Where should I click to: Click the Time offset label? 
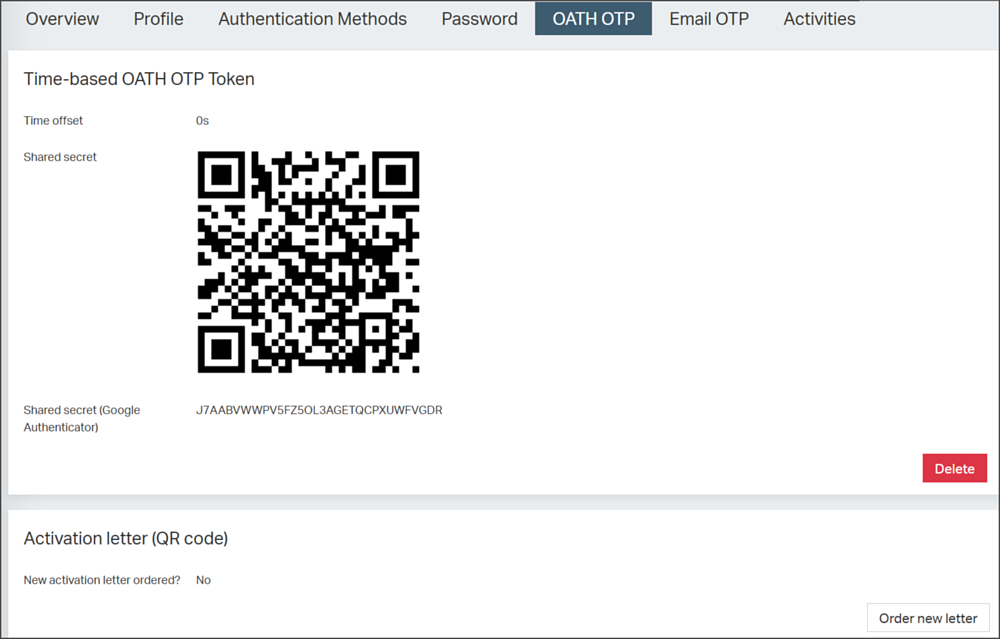tap(53, 121)
